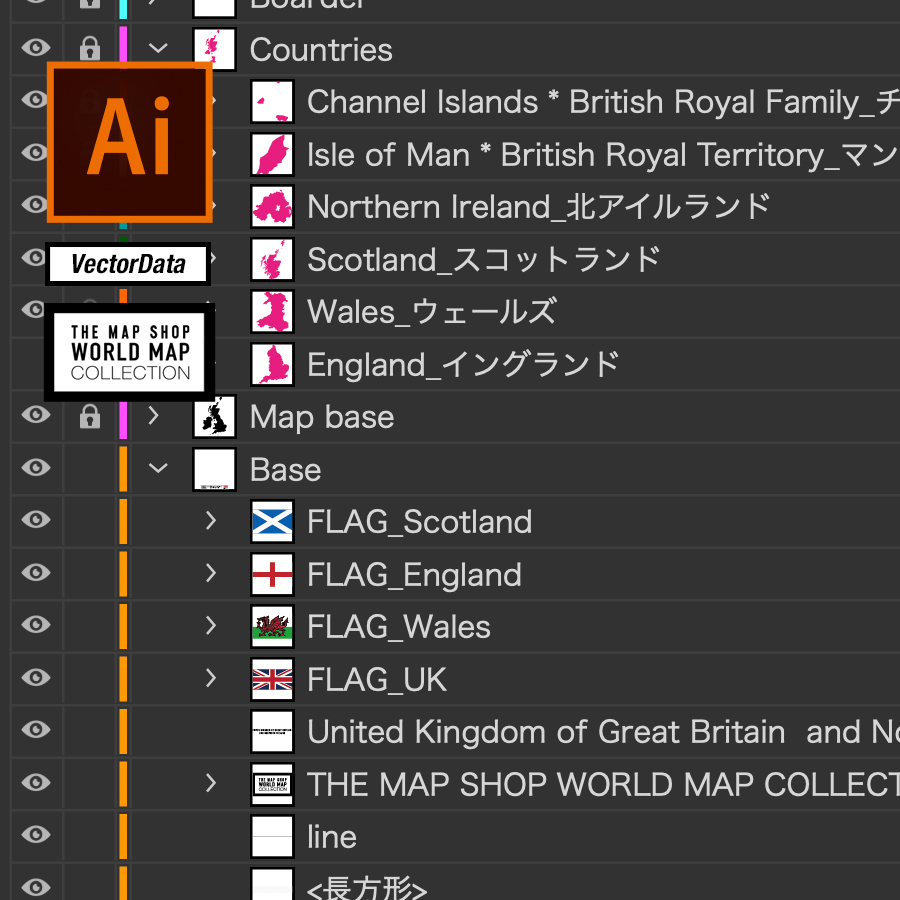Select the Wales_ウェールズ layer name
The image size is (900, 900).
point(432,312)
